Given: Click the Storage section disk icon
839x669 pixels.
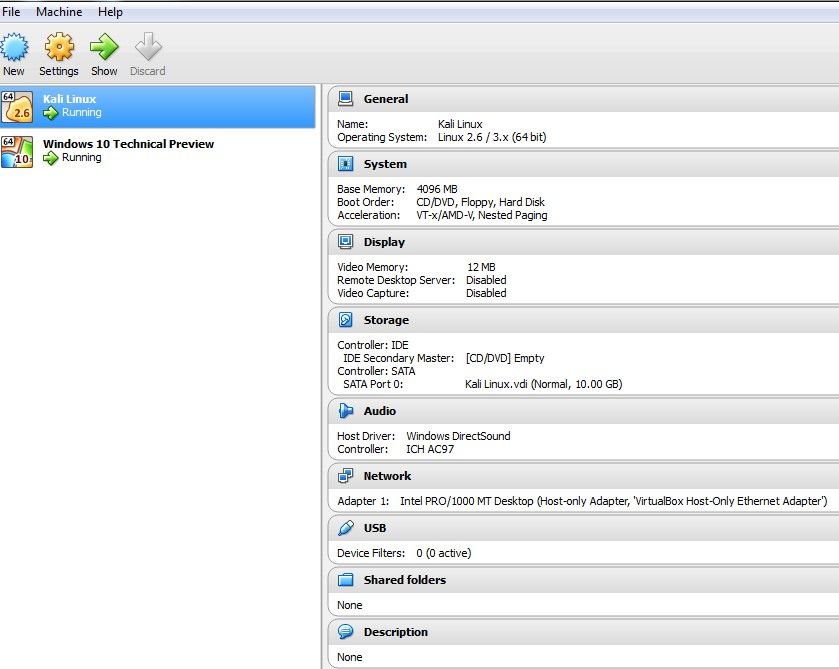Looking at the screenshot, I should (x=346, y=320).
